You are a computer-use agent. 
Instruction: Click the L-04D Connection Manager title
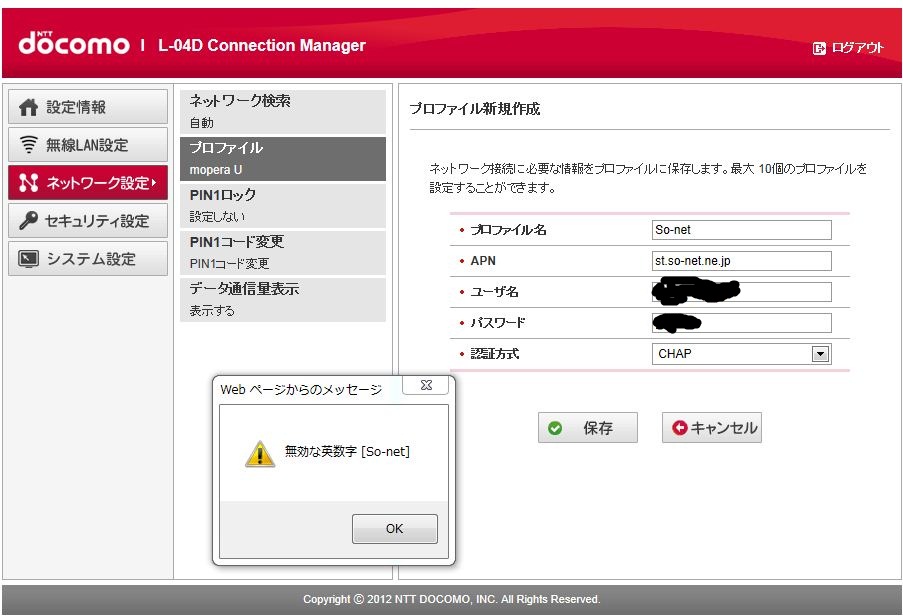point(261,45)
